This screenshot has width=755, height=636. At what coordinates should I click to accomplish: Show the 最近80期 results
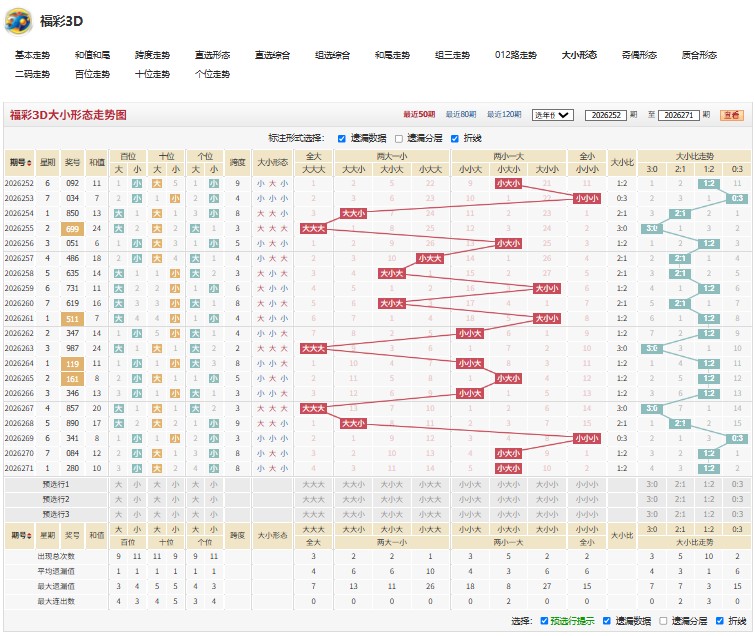pyautogui.click(x=461, y=115)
